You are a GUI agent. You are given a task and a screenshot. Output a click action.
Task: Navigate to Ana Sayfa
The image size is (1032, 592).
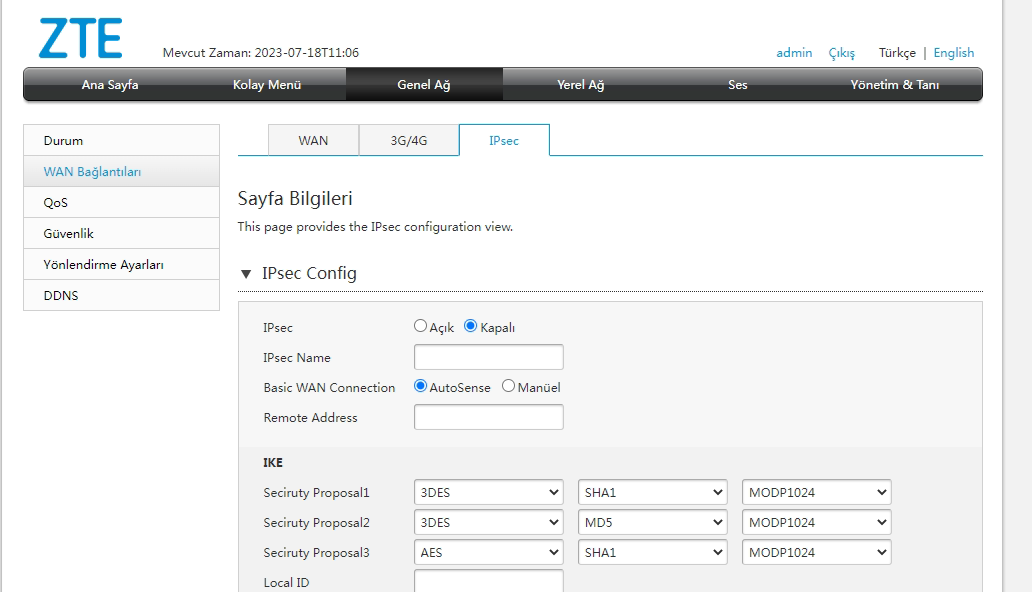[x=109, y=85]
